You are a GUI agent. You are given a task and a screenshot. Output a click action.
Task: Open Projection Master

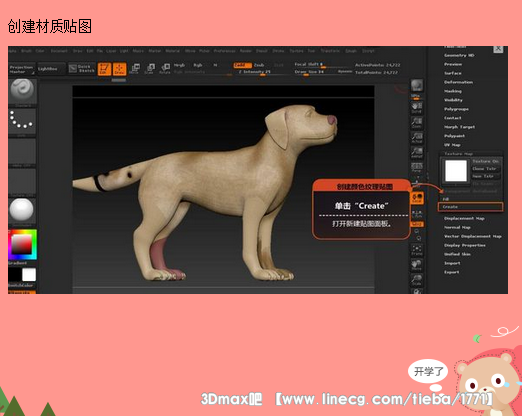pyautogui.click(x=22, y=69)
